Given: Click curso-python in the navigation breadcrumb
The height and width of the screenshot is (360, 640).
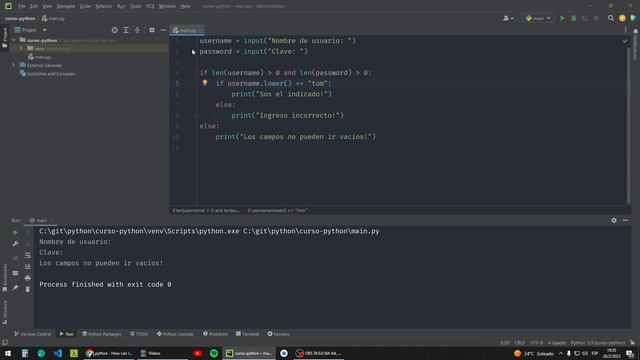Looking at the screenshot, I should tap(20, 18).
